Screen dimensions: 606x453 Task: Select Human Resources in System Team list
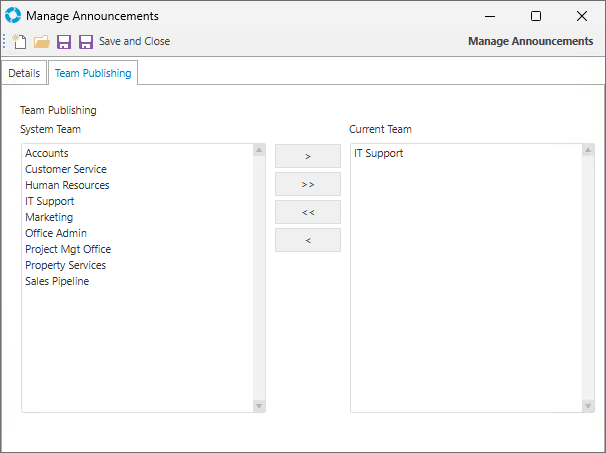(x=67, y=185)
